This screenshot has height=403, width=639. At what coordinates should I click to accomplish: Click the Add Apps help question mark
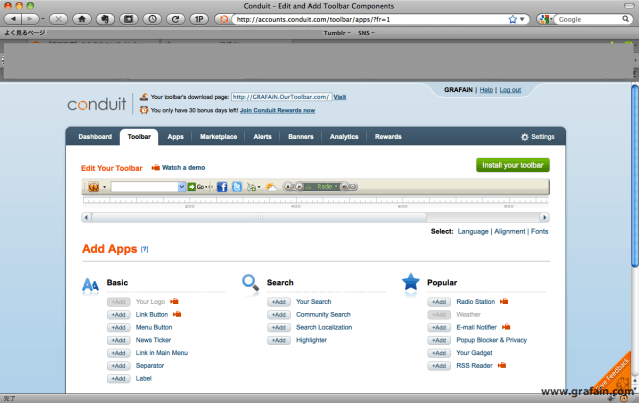pos(144,249)
